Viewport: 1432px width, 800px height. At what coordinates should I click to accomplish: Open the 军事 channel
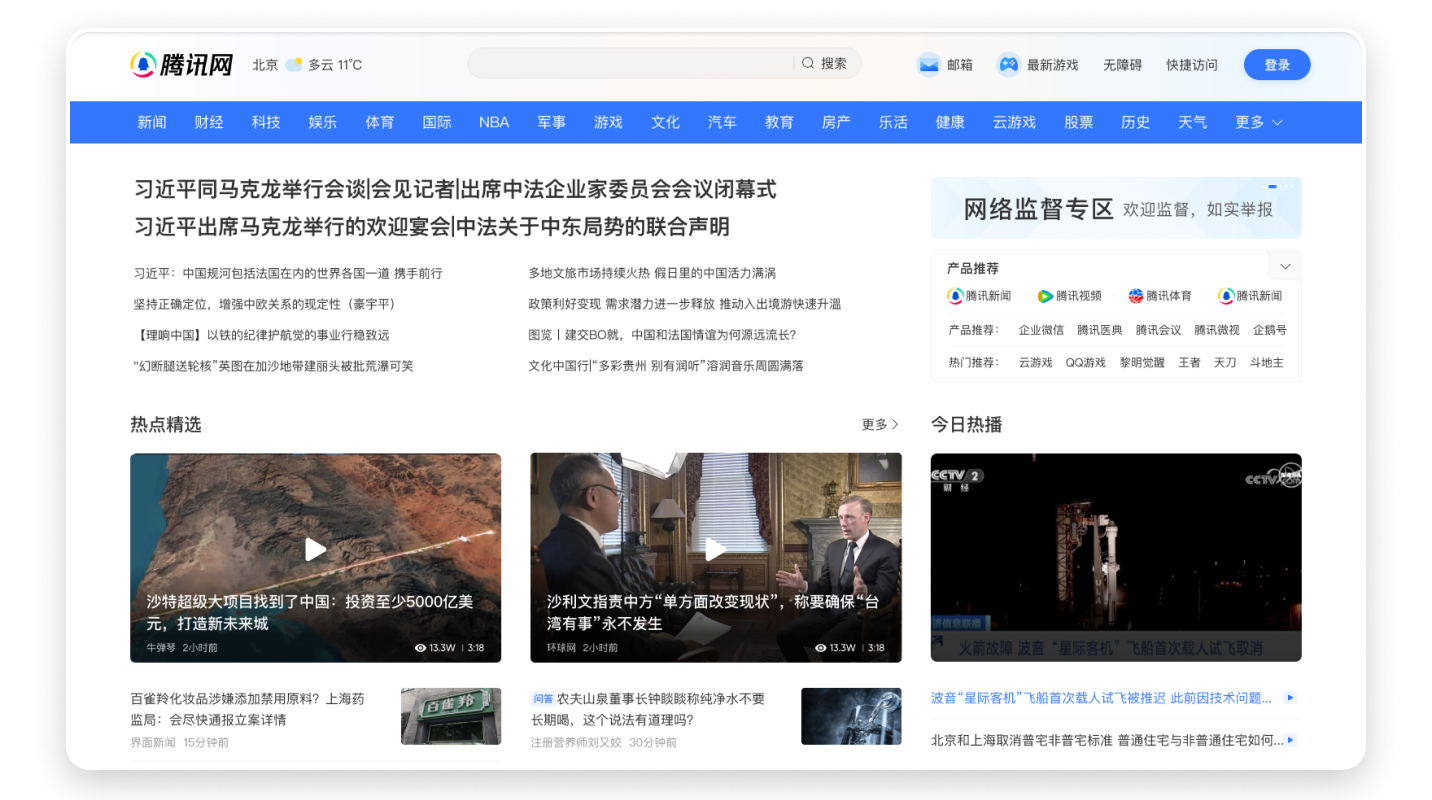coord(551,122)
